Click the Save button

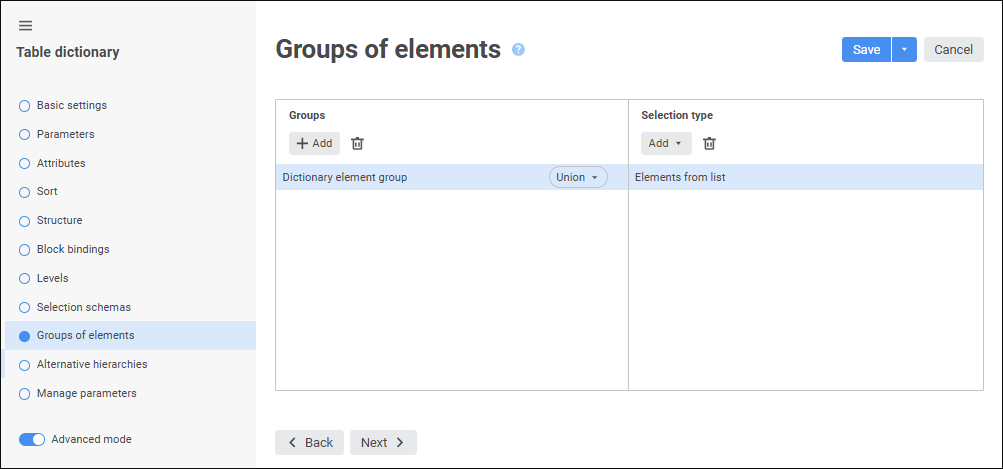pyautogui.click(x=866, y=50)
